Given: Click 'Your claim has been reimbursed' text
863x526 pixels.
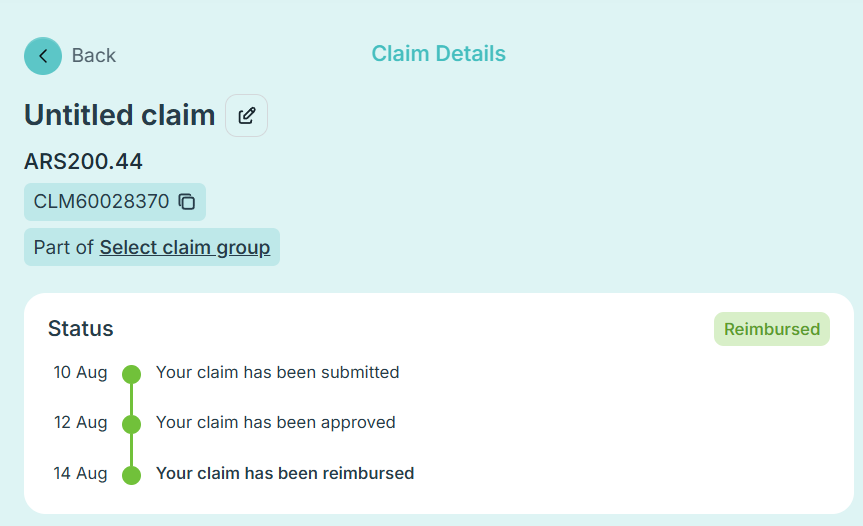Looking at the screenshot, I should tap(285, 473).
